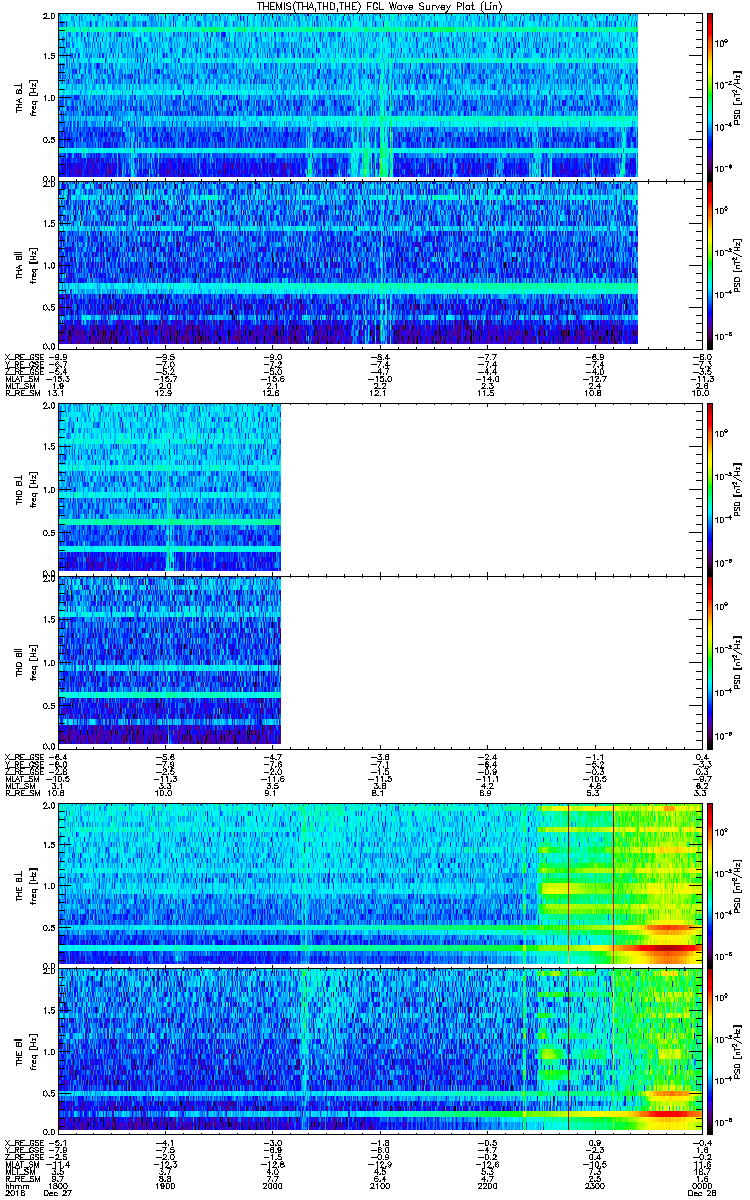Click the PSD color bar beside THA BII panel
Viewport: 750px width, 1200px height.
click(711, 264)
